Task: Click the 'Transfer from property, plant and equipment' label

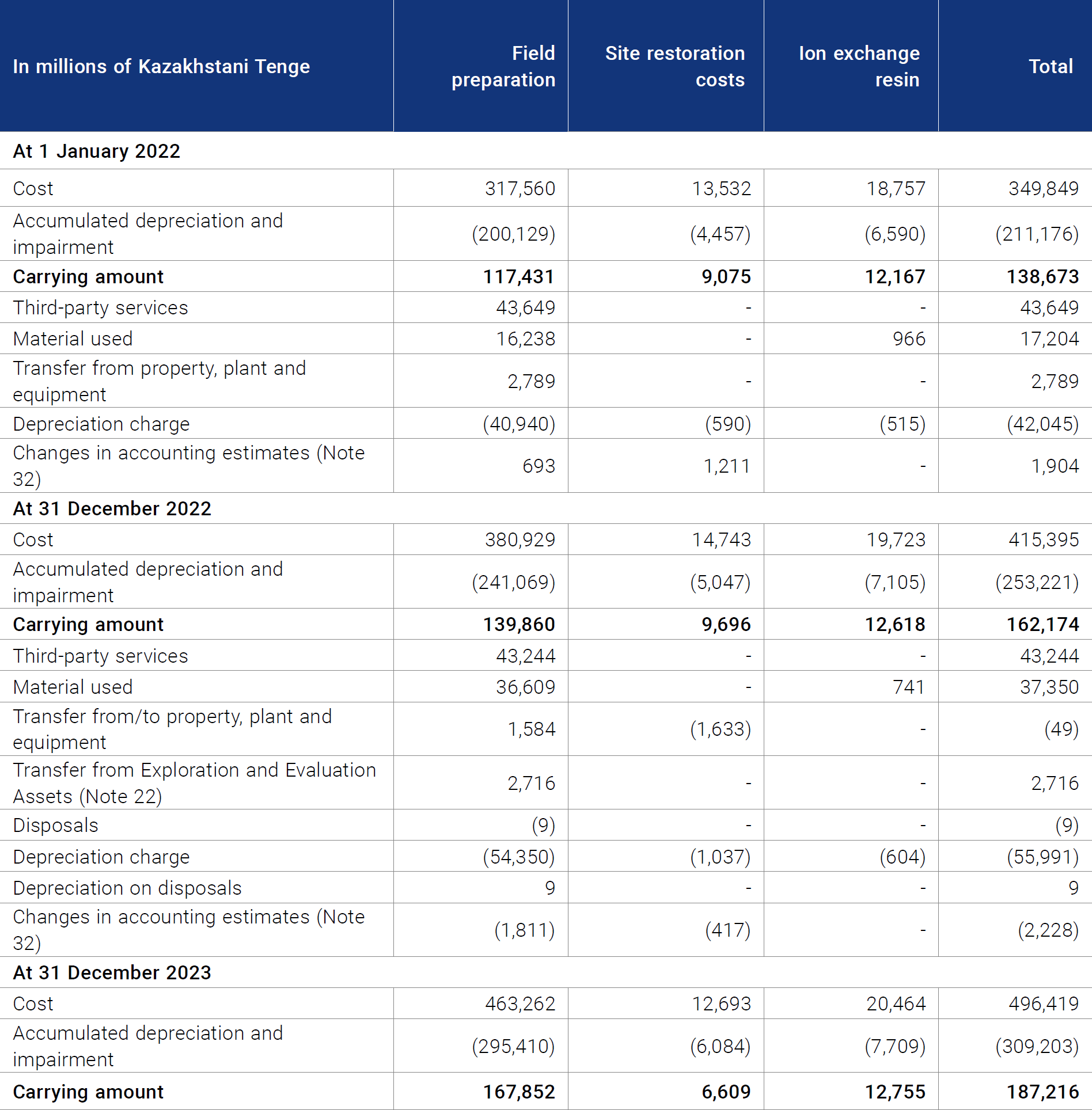Action: (x=160, y=381)
